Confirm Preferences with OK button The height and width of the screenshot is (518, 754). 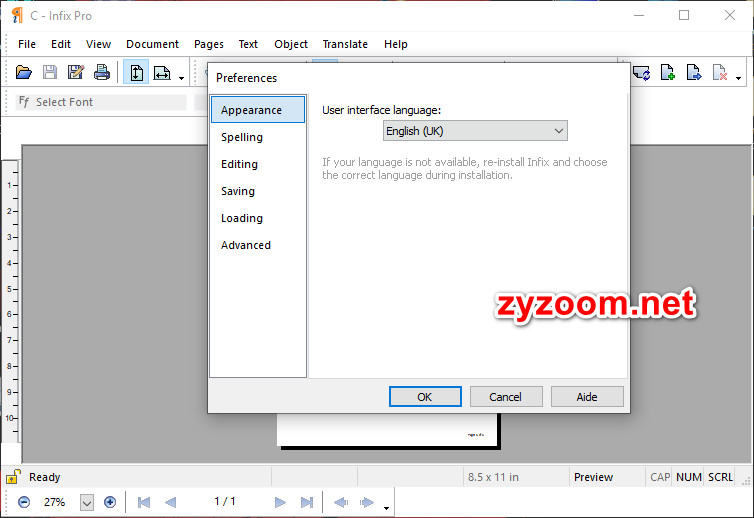click(x=425, y=397)
